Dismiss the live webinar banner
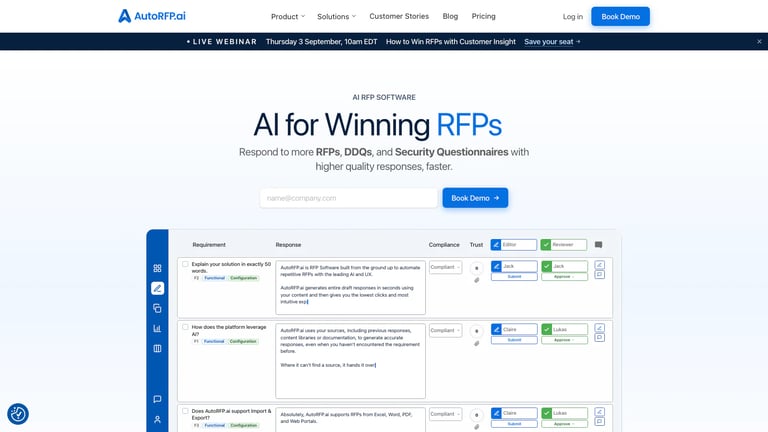The width and height of the screenshot is (768, 432). coord(759,42)
